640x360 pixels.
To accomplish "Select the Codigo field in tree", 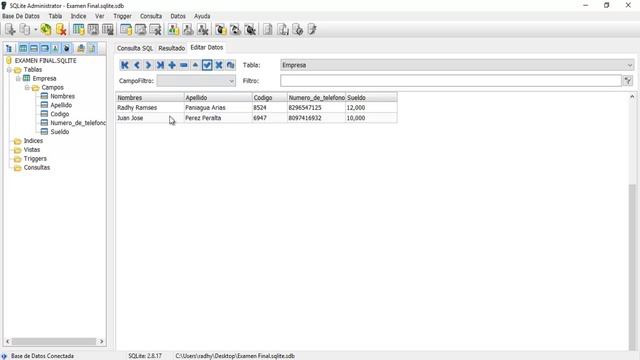I will click(x=60, y=114).
